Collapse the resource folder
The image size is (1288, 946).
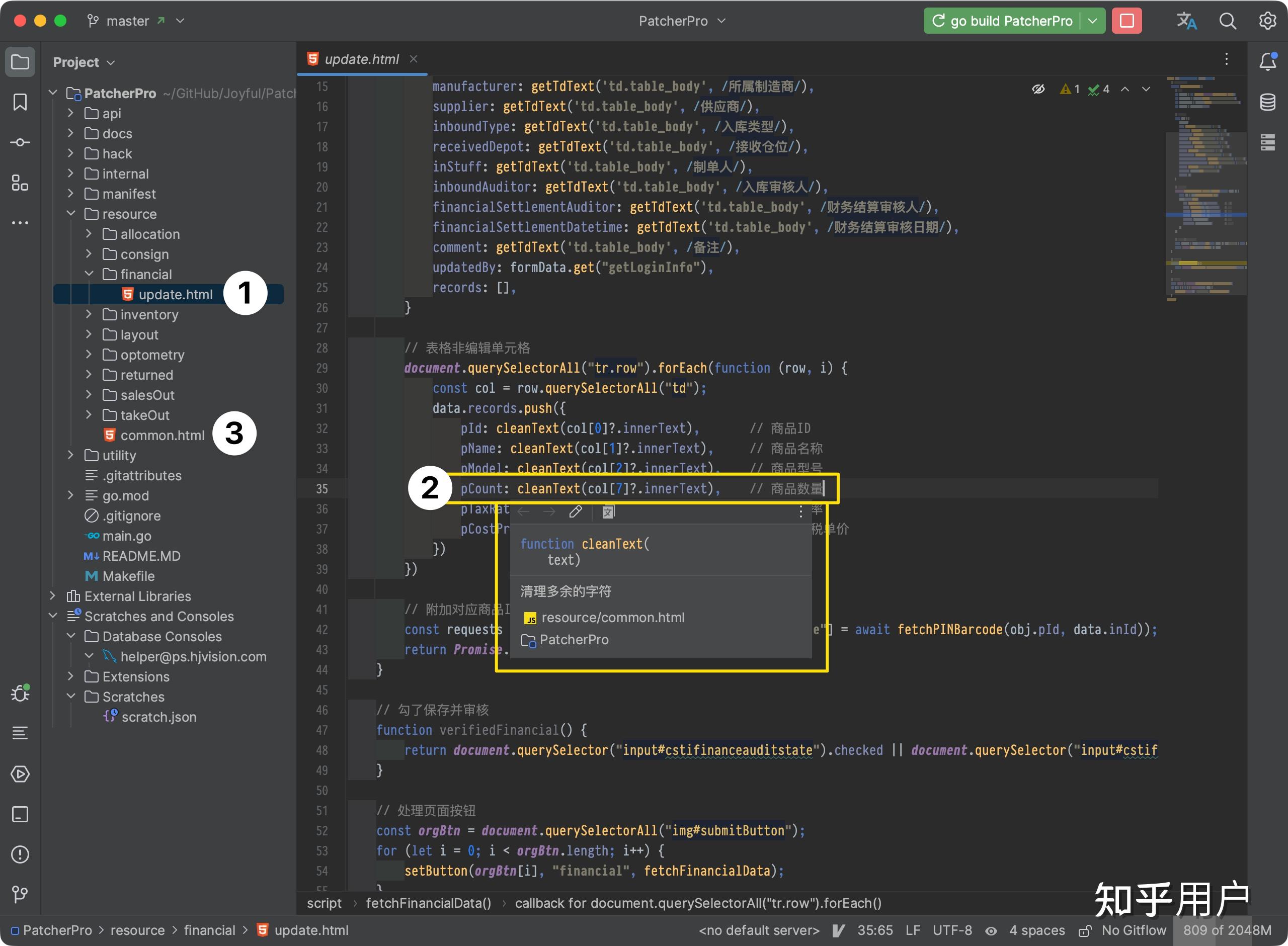[x=70, y=214]
